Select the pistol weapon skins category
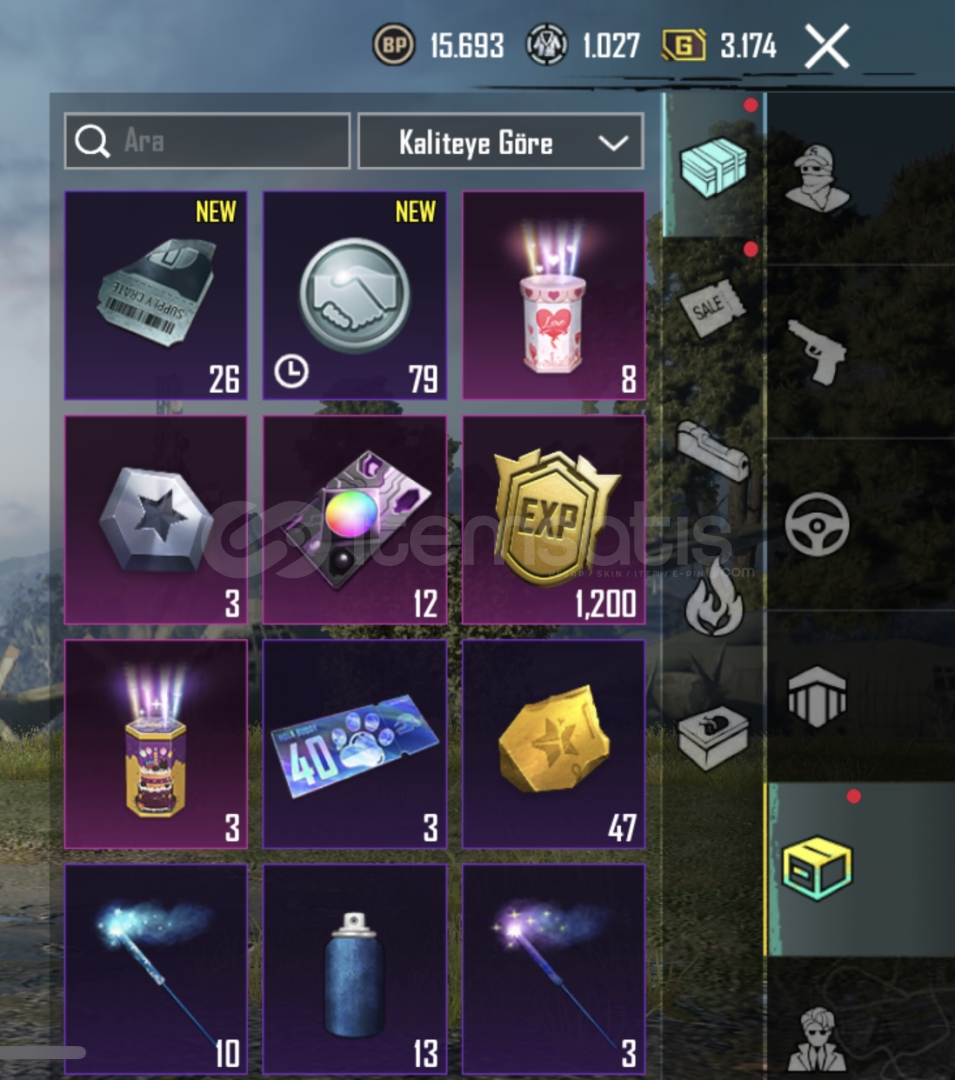Viewport: 955px width, 1080px height. (817, 351)
